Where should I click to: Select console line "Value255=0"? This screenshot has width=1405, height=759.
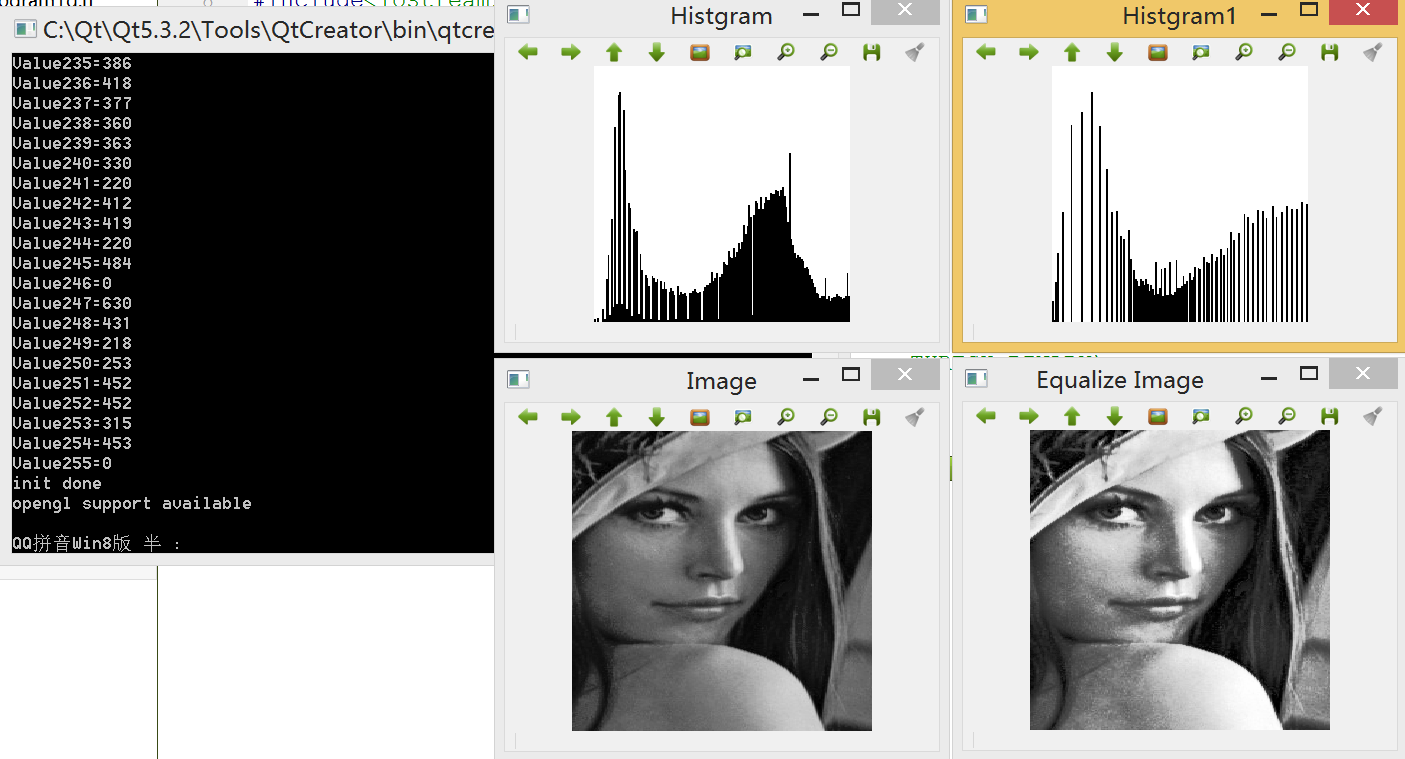tap(62, 463)
